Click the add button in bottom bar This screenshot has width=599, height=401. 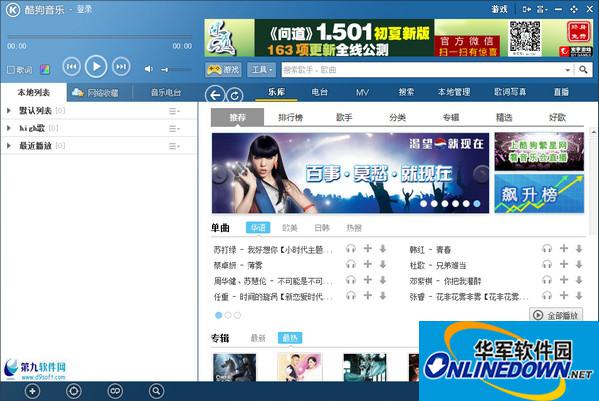[32, 391]
